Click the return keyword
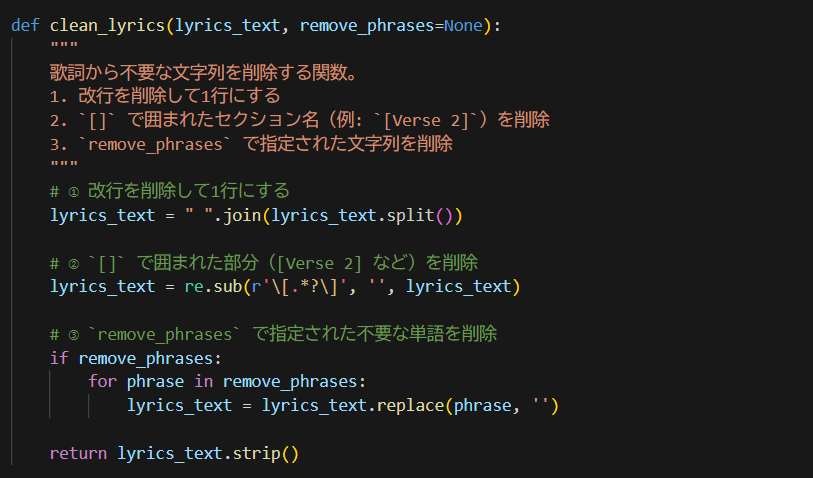Image resolution: width=813 pixels, height=478 pixels. (x=78, y=453)
